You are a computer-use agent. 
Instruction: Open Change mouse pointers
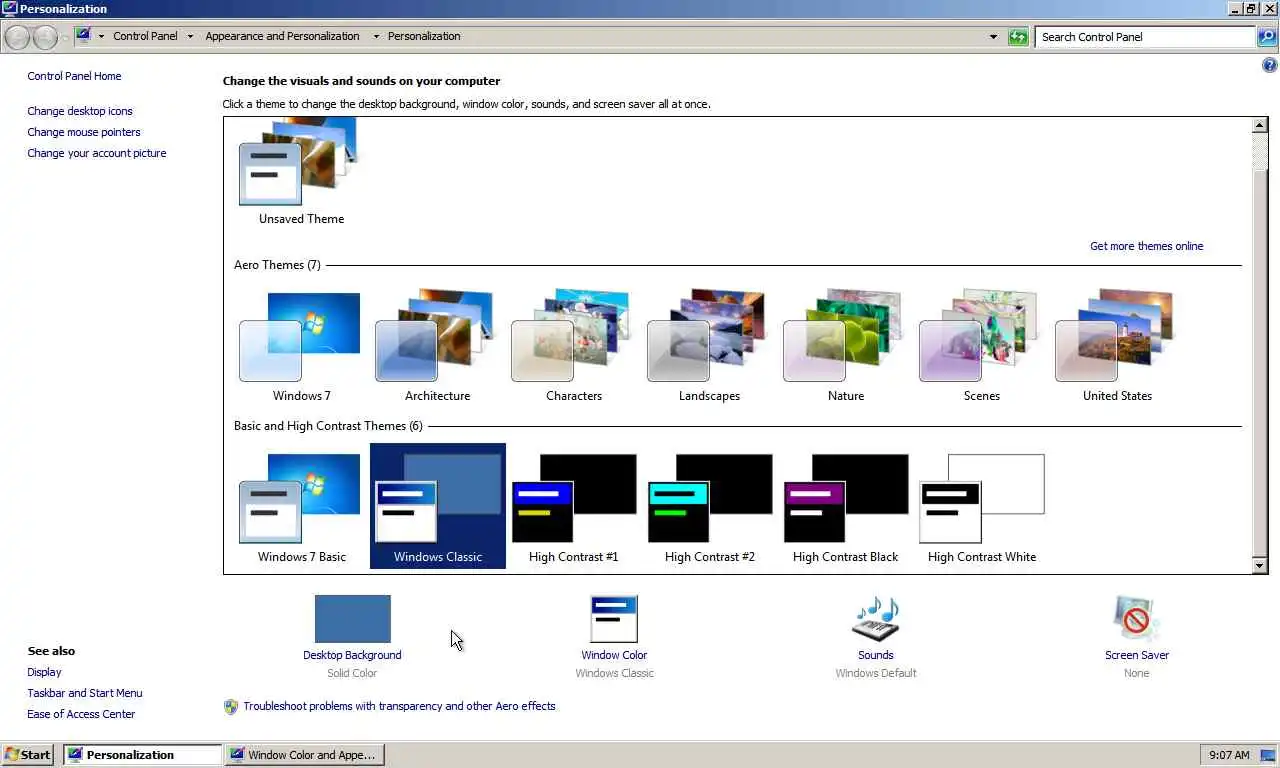[84, 132]
